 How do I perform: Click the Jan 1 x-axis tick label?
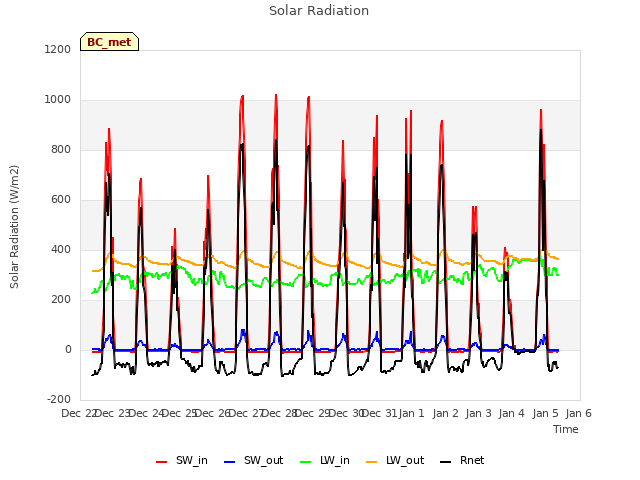pyautogui.click(x=411, y=413)
